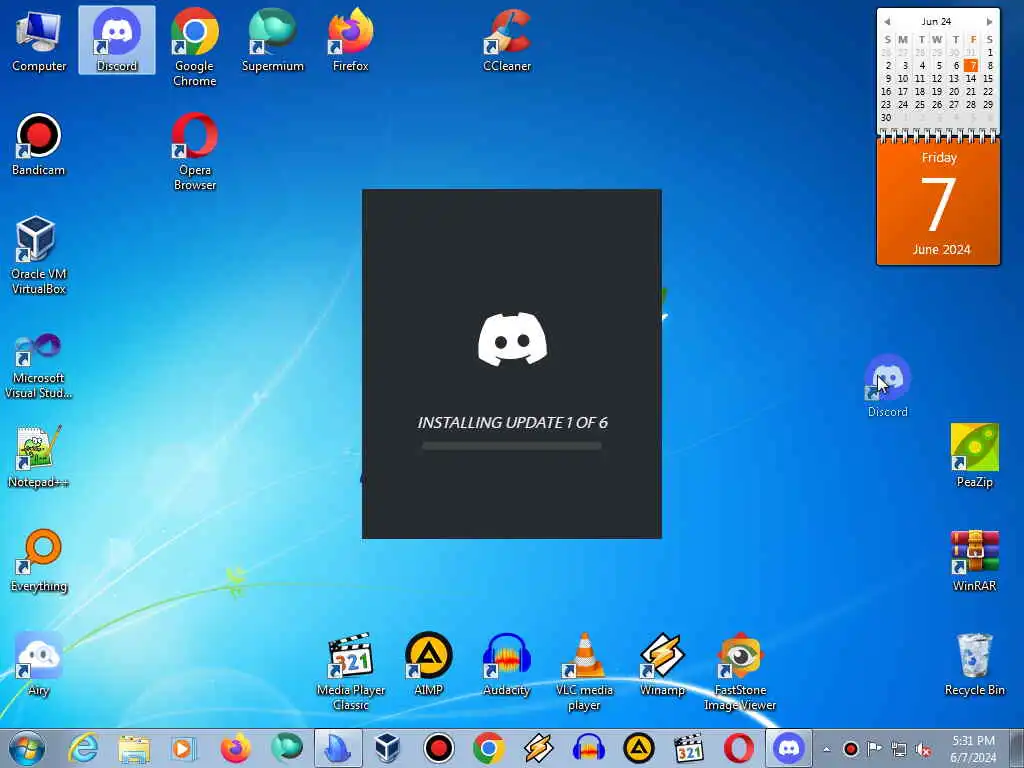The height and width of the screenshot is (768, 1024).
Task: Click the large 'Friday 7' day panel
Action: (x=938, y=202)
